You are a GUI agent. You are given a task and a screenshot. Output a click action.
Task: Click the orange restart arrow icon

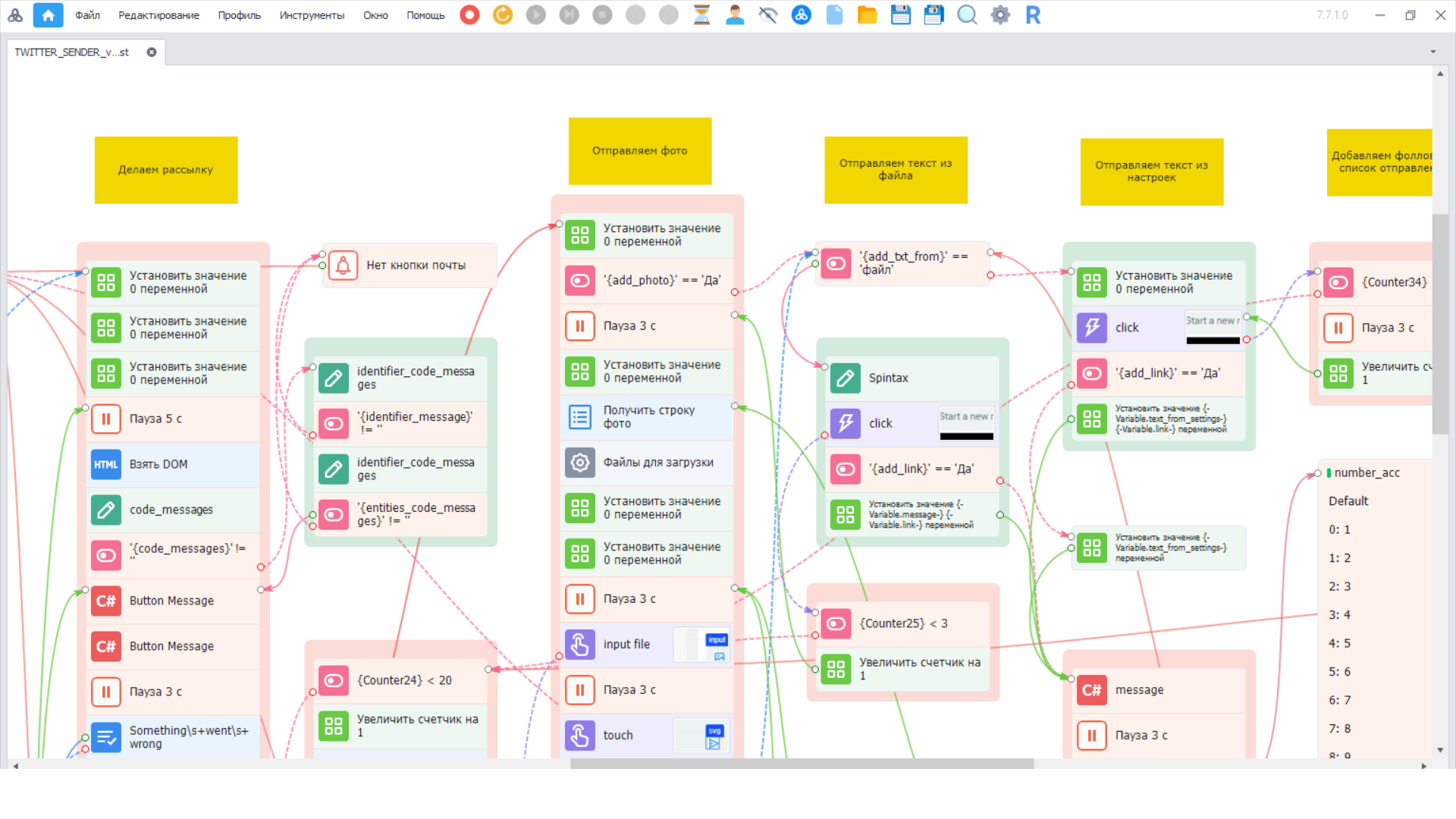503,14
